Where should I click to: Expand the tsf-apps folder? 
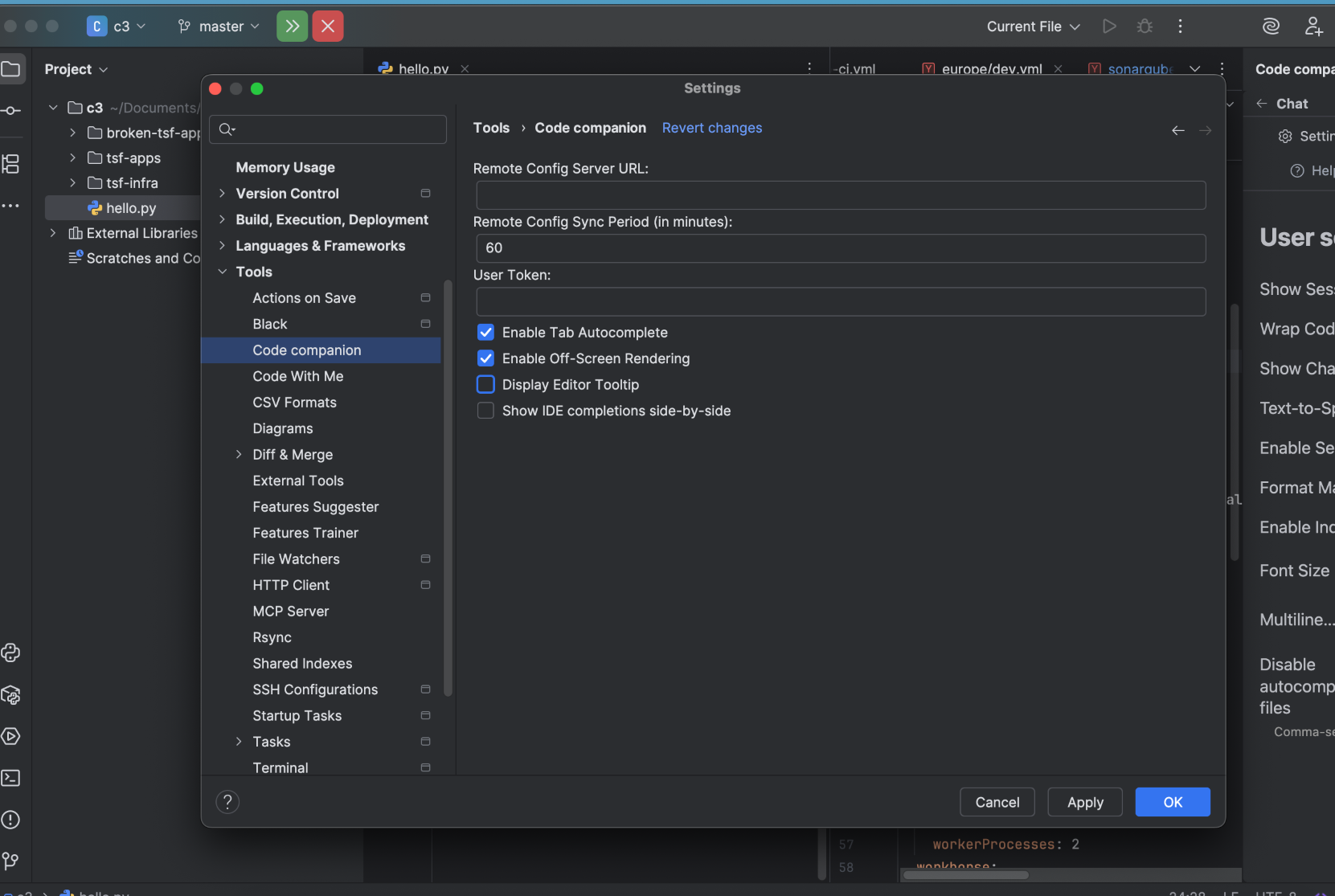72,158
